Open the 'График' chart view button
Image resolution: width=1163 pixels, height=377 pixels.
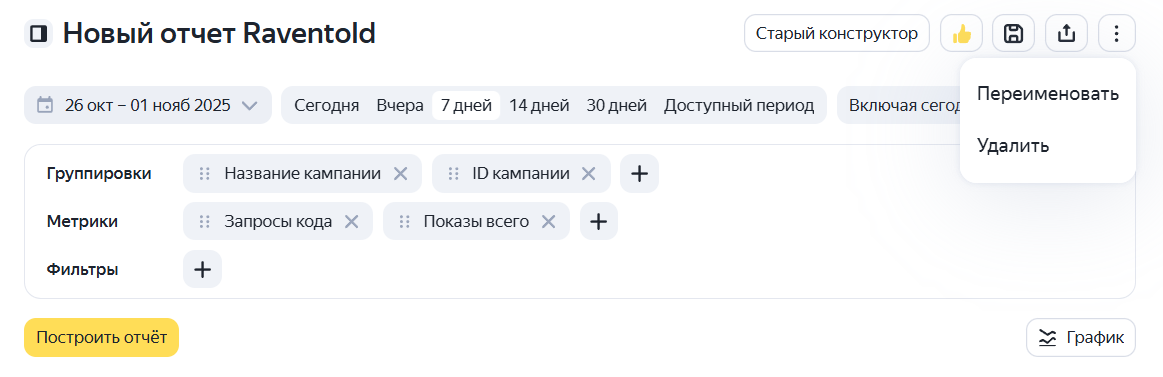pyautogui.click(x=1081, y=338)
